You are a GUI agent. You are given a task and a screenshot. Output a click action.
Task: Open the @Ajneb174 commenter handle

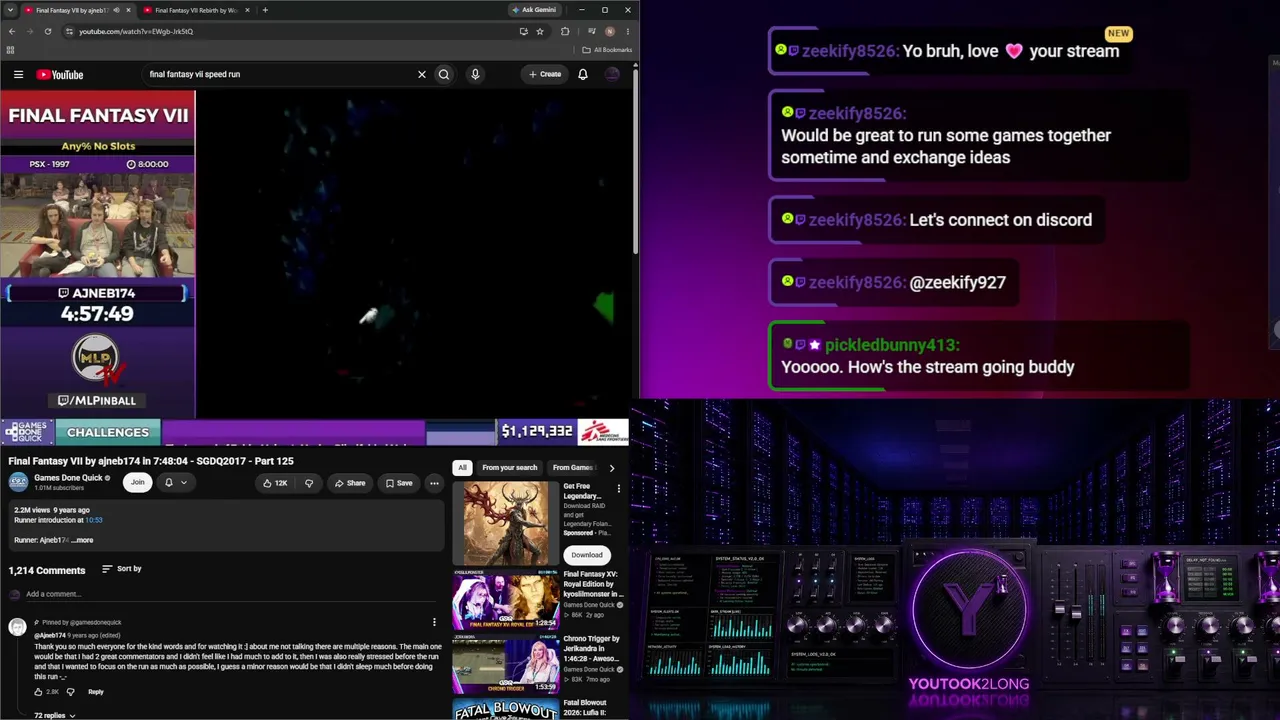click(x=50, y=635)
